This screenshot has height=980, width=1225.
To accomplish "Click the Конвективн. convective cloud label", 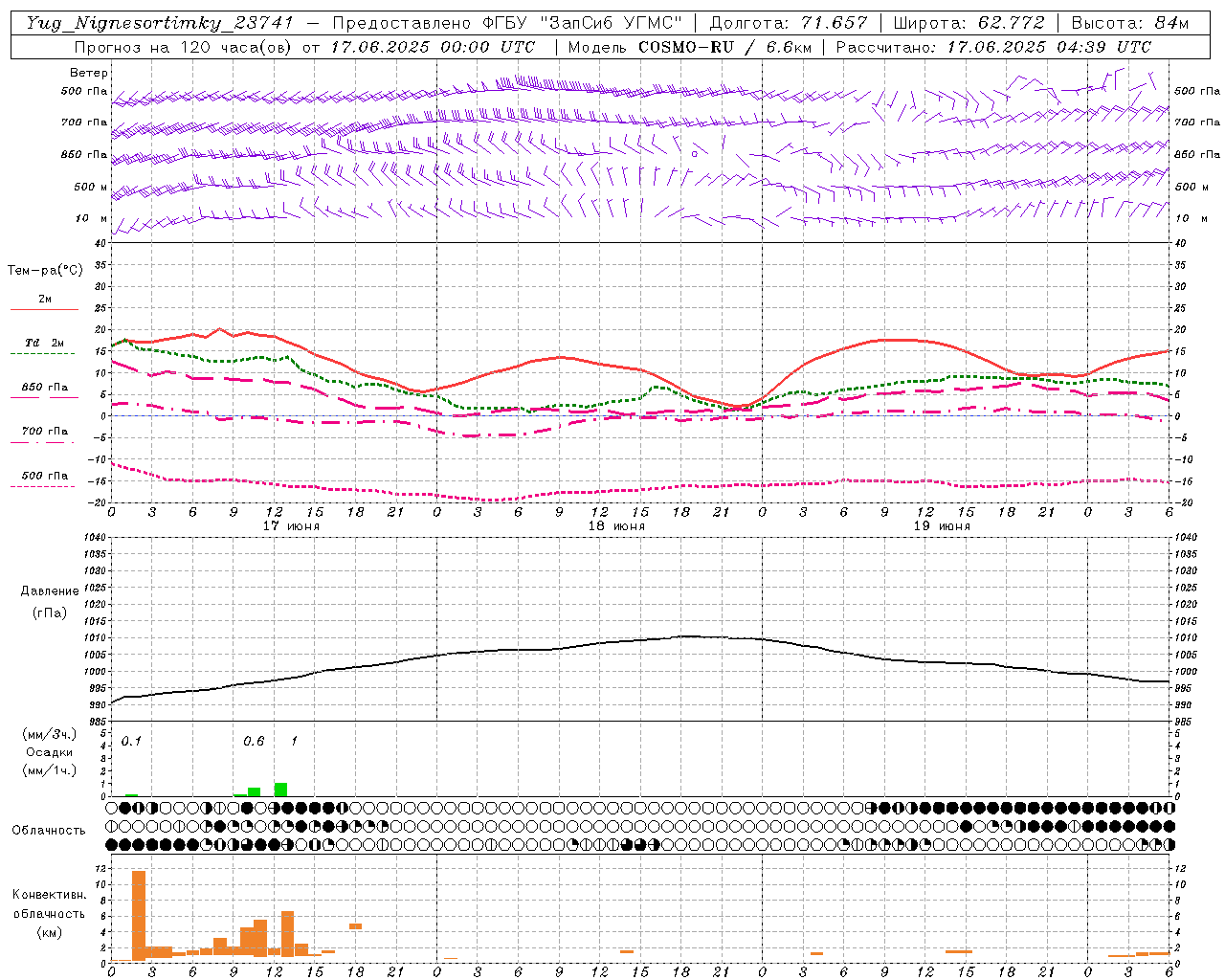I will coord(49,895).
